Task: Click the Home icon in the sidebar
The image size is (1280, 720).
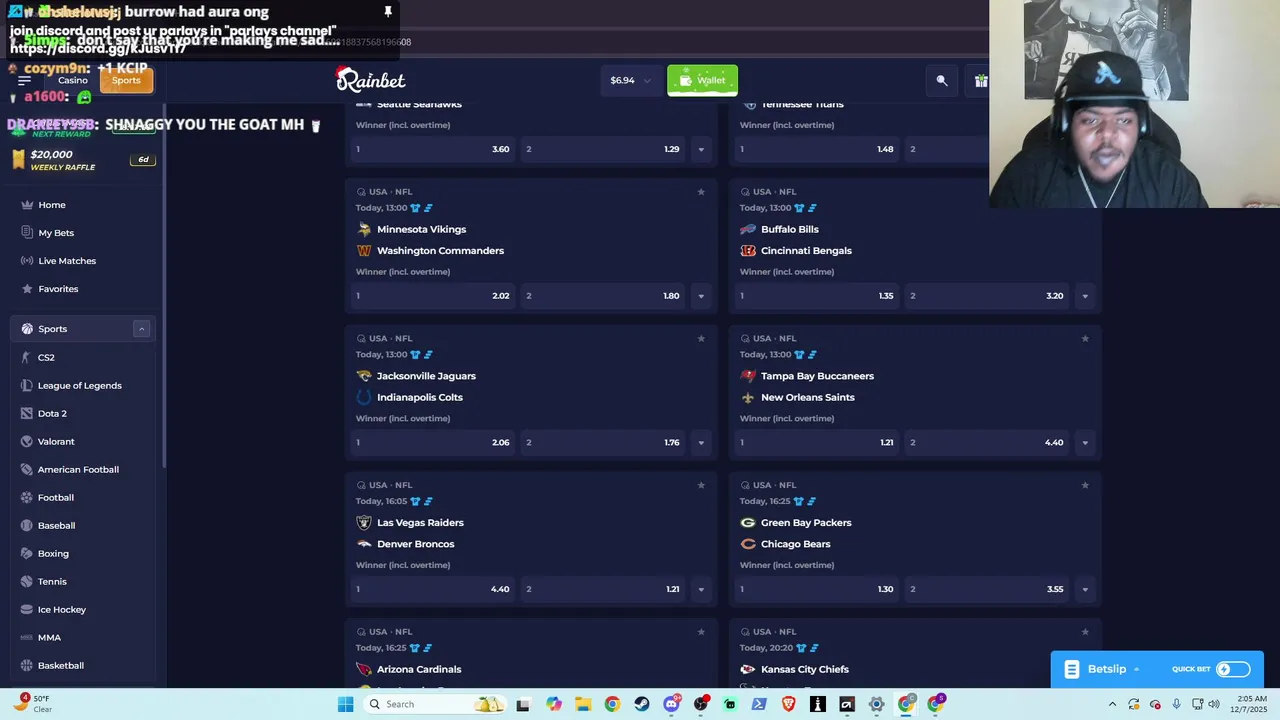Action: [28, 205]
